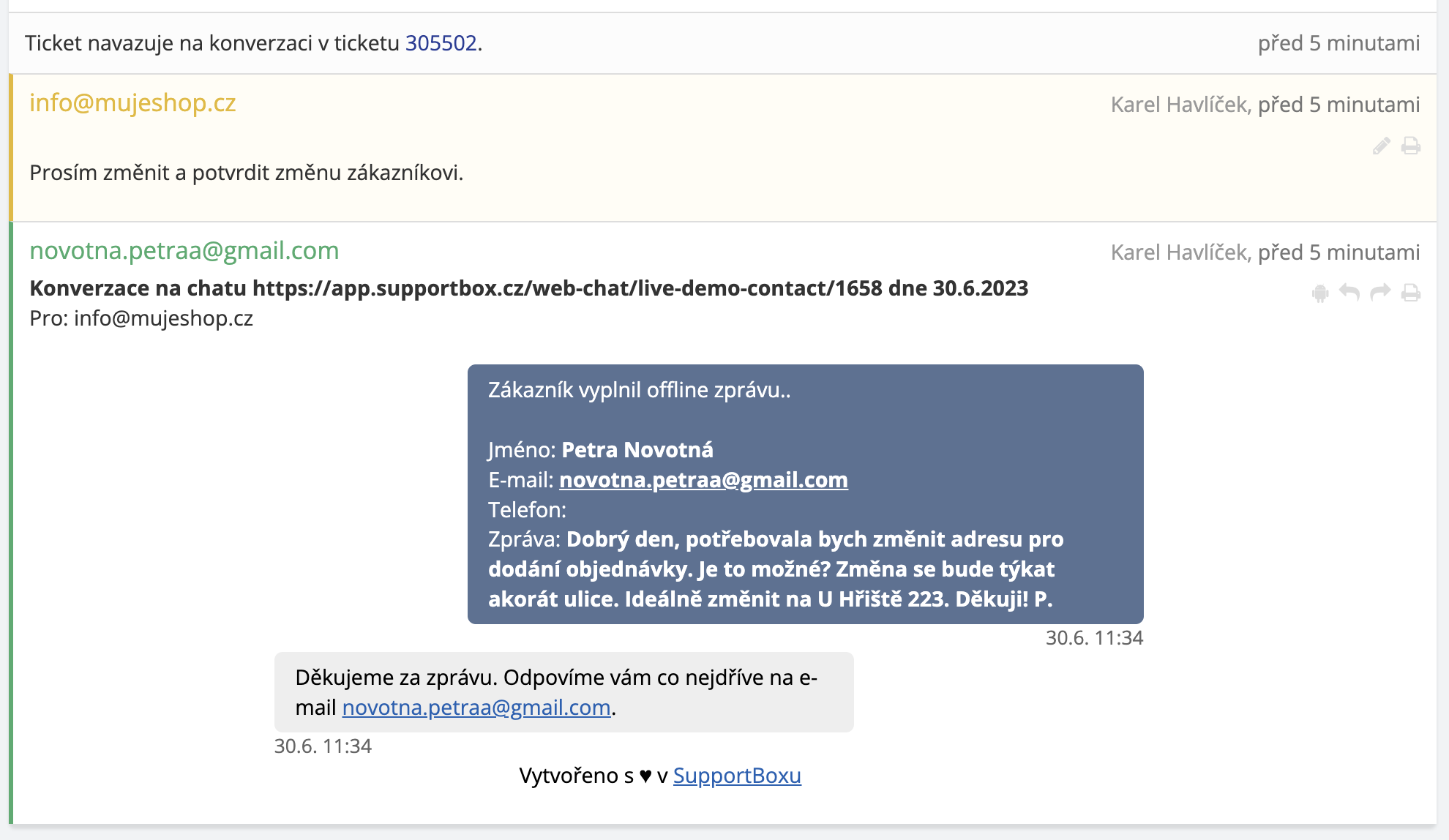Click the pencil edit icon on internal note
1449x840 pixels.
1381,146
